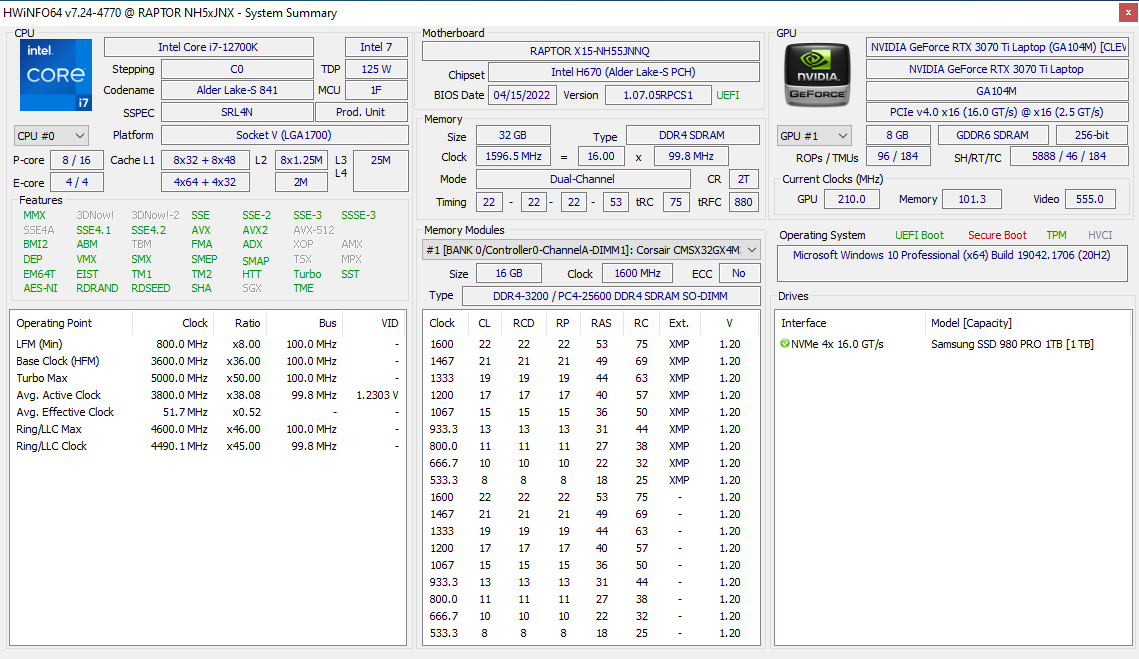1139x659 pixels.
Task: Click the BIOS date 04/15/2022 value
Action: click(522, 95)
